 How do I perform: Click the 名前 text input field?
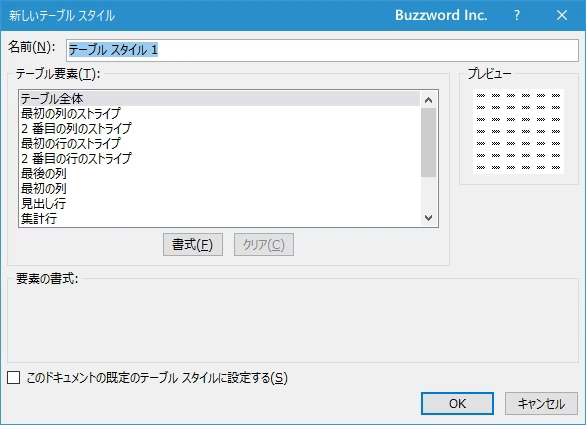[x=323, y=50]
